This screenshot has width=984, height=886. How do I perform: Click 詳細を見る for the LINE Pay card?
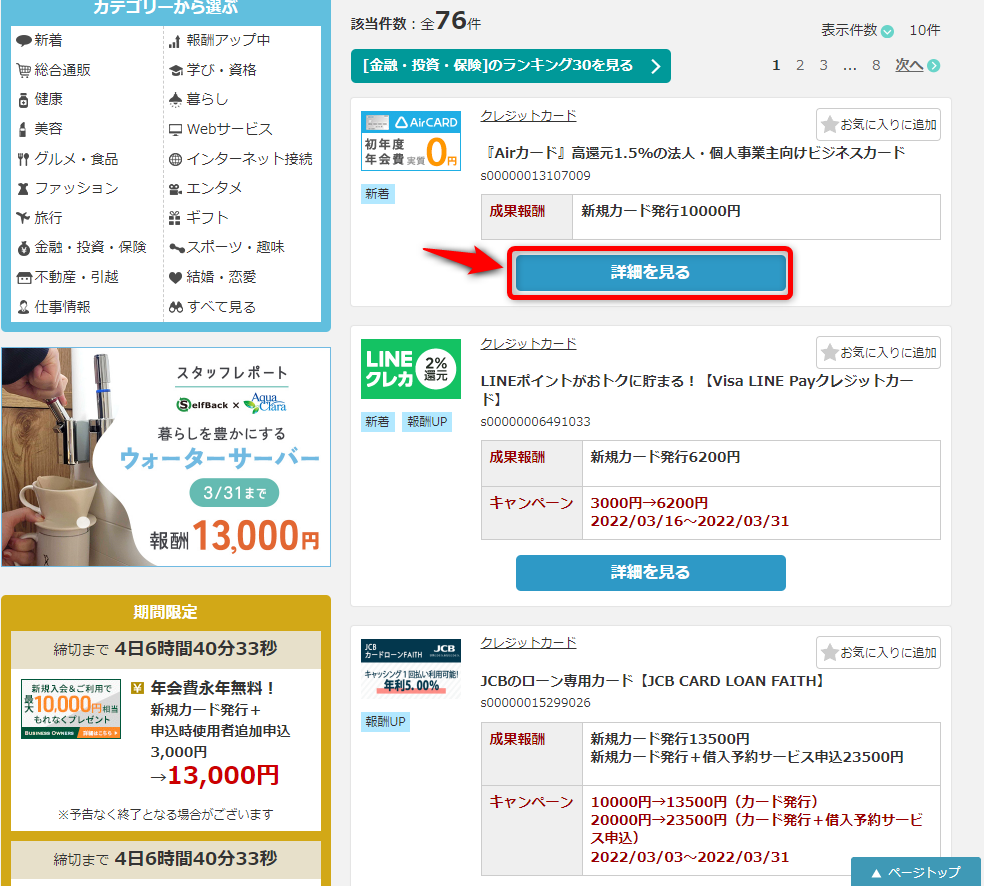(651, 572)
